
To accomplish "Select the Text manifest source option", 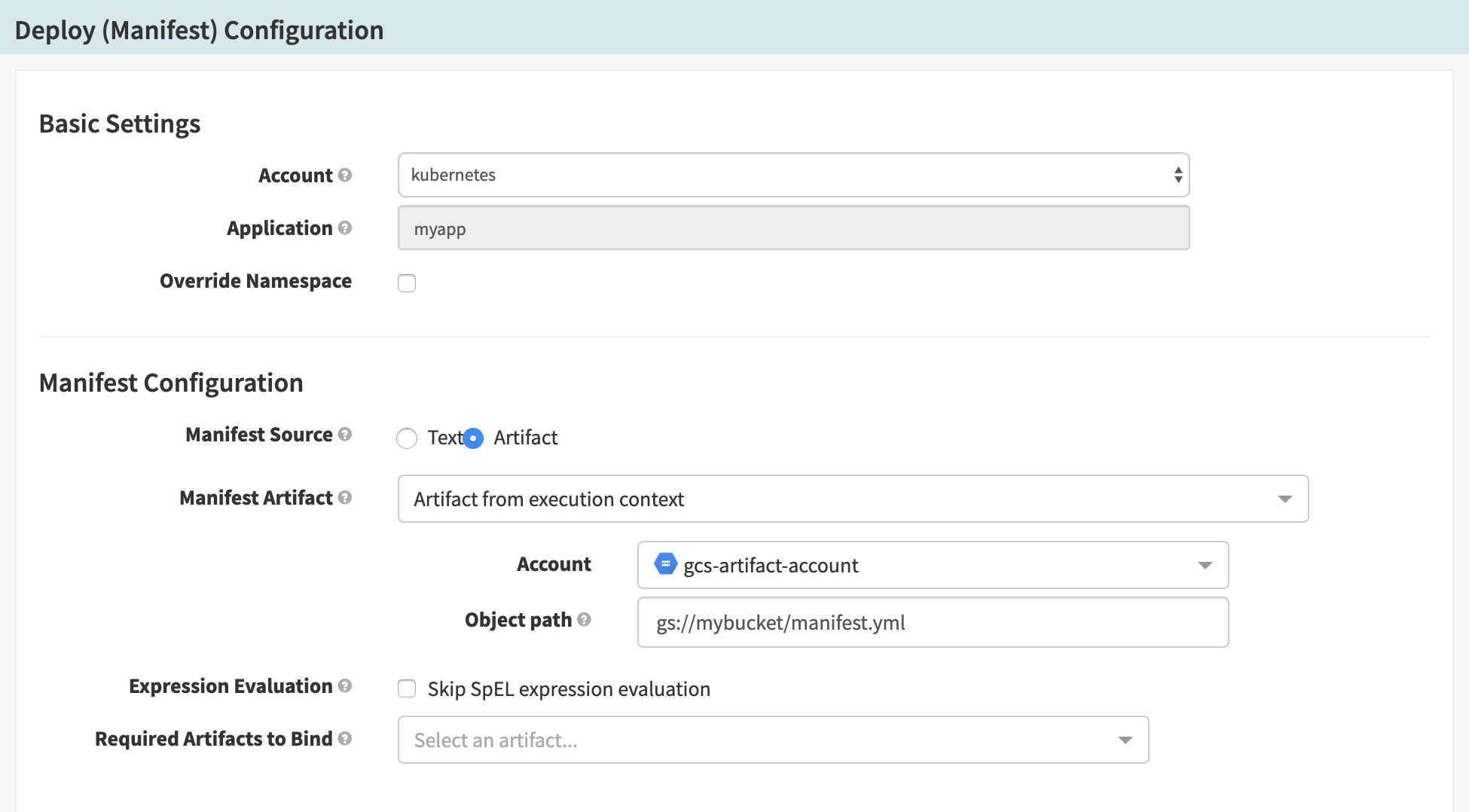I will click(407, 438).
